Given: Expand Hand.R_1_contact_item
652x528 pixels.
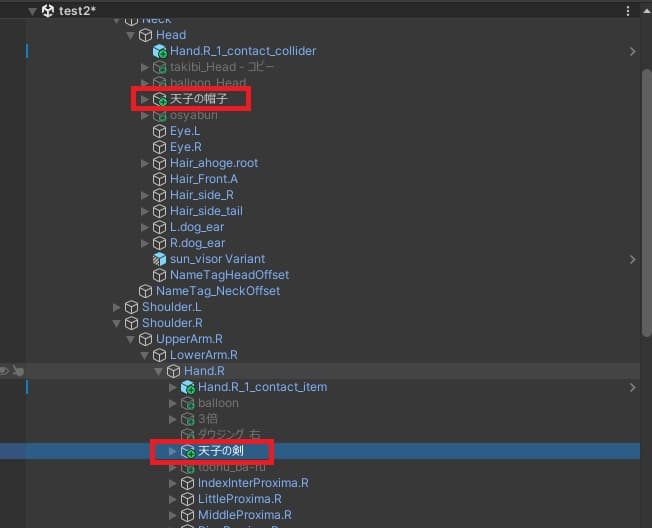Looking at the screenshot, I should (x=173, y=387).
